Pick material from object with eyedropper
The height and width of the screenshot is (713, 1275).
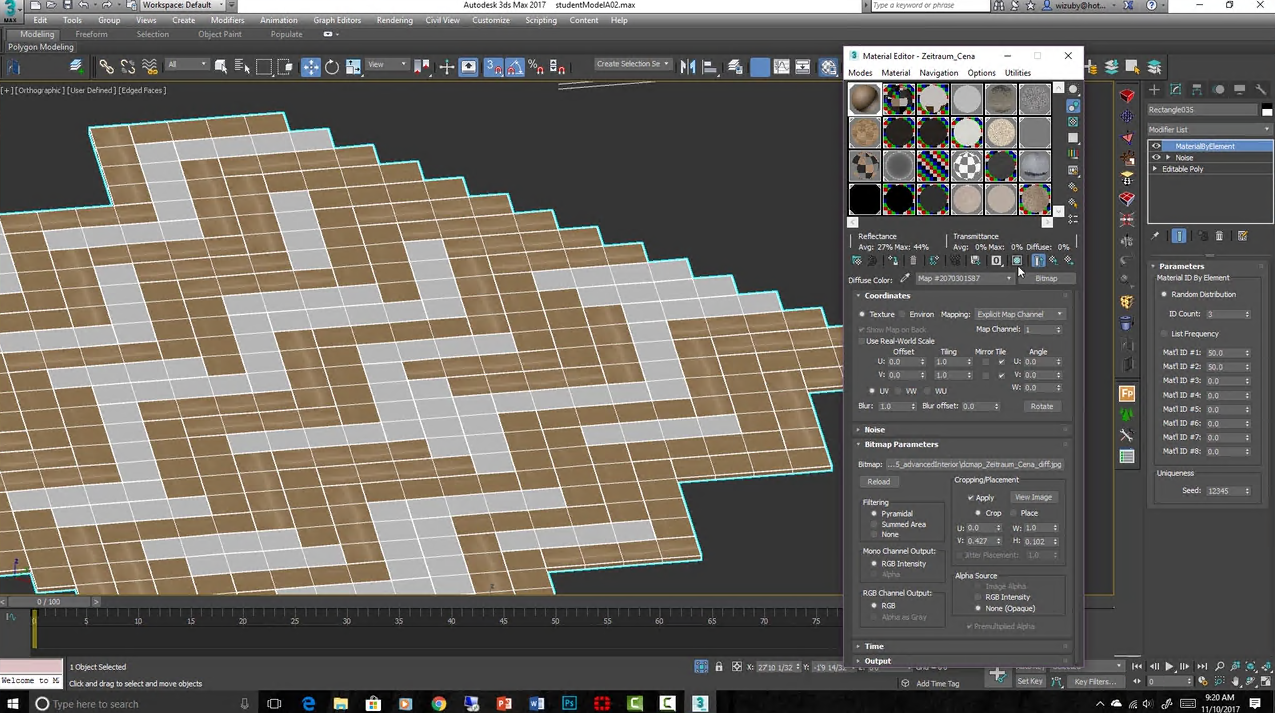(x=905, y=279)
